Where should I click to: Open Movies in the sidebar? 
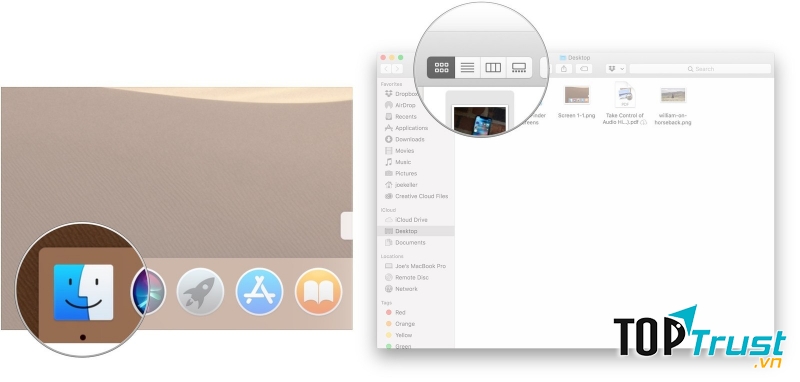(x=399, y=150)
